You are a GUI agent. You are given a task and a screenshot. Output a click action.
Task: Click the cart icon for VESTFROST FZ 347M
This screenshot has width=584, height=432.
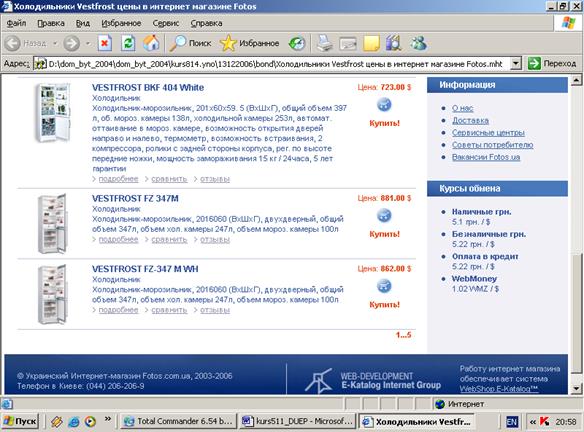[x=384, y=215]
